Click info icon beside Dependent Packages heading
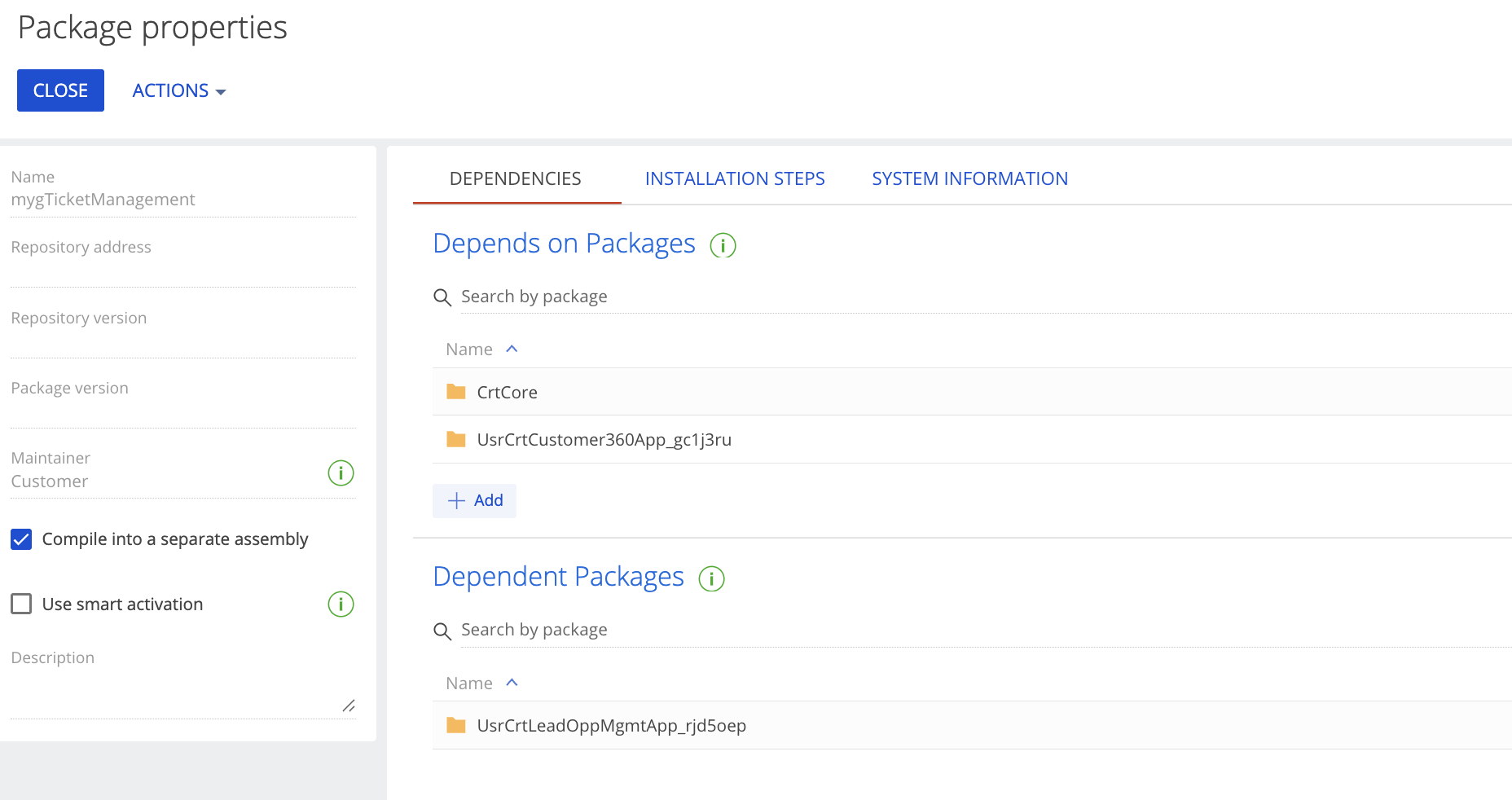The width and height of the screenshot is (1512, 800). 711,578
